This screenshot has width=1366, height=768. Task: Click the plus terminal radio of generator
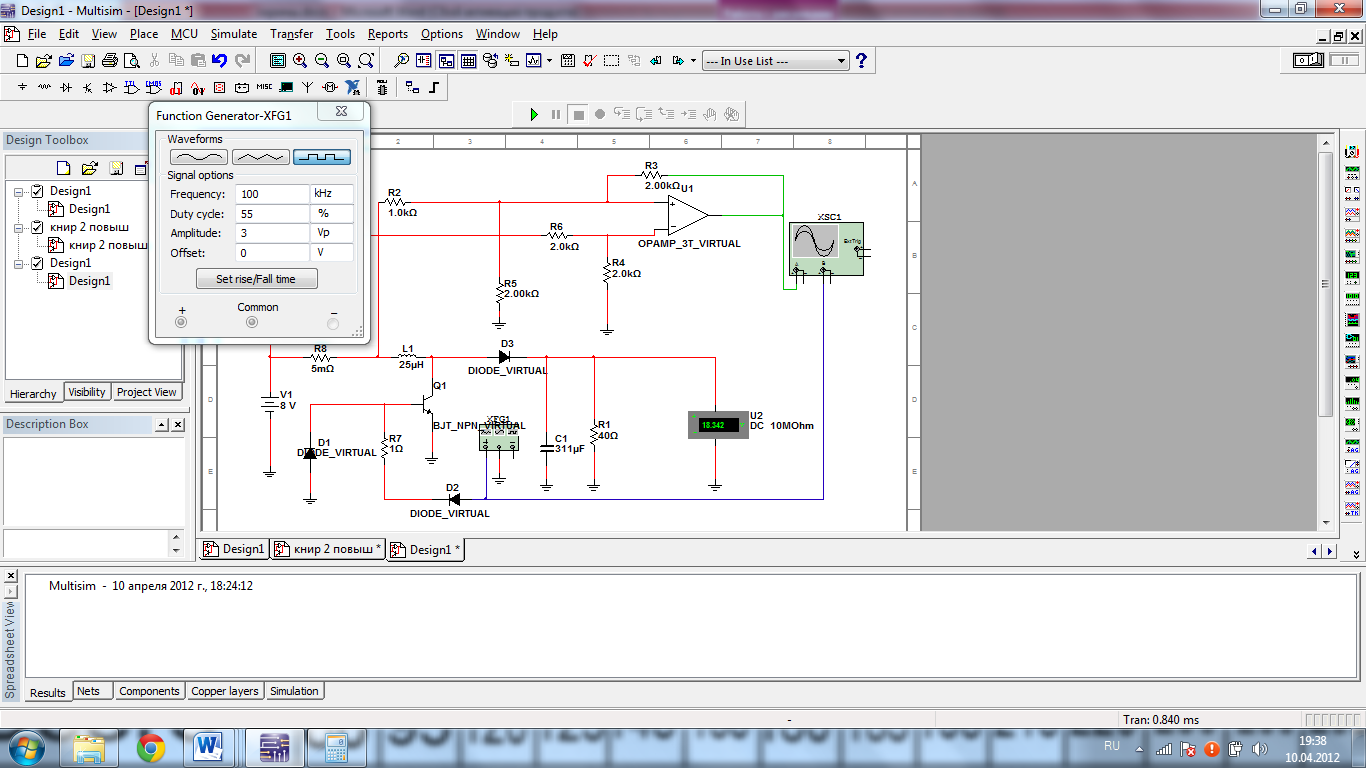(181, 322)
